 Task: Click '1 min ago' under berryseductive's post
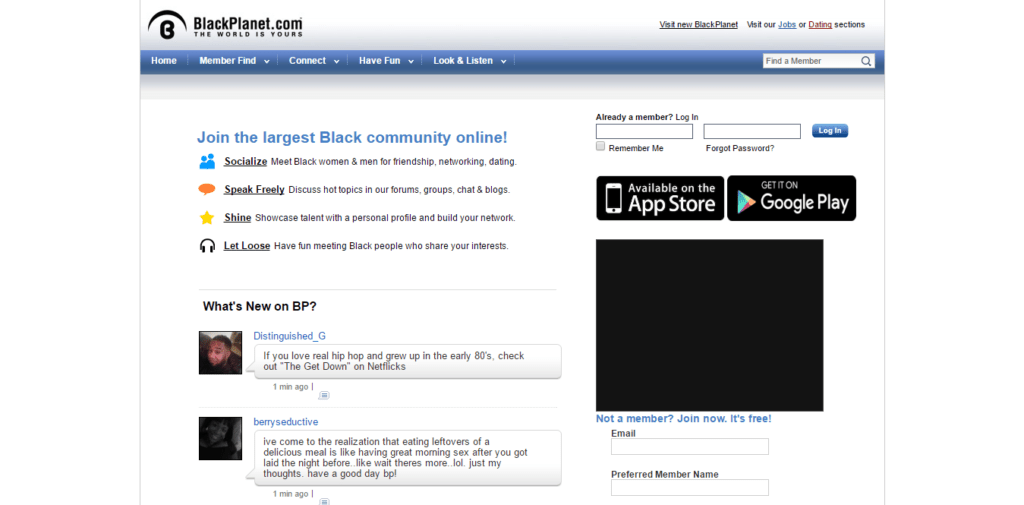click(290, 494)
